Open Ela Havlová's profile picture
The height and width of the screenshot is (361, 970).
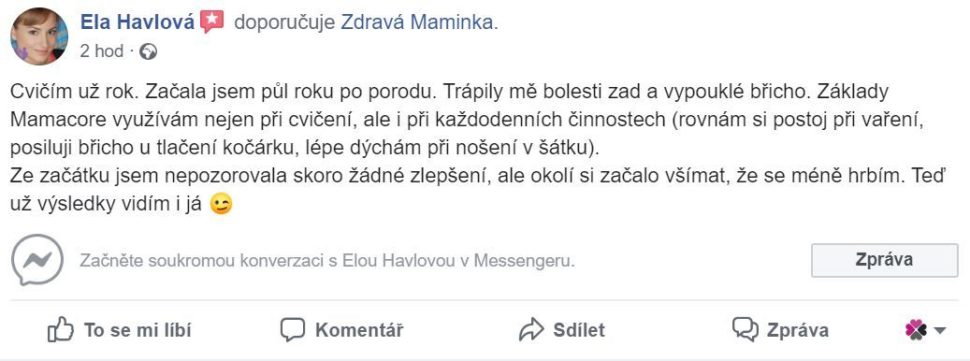(40, 36)
